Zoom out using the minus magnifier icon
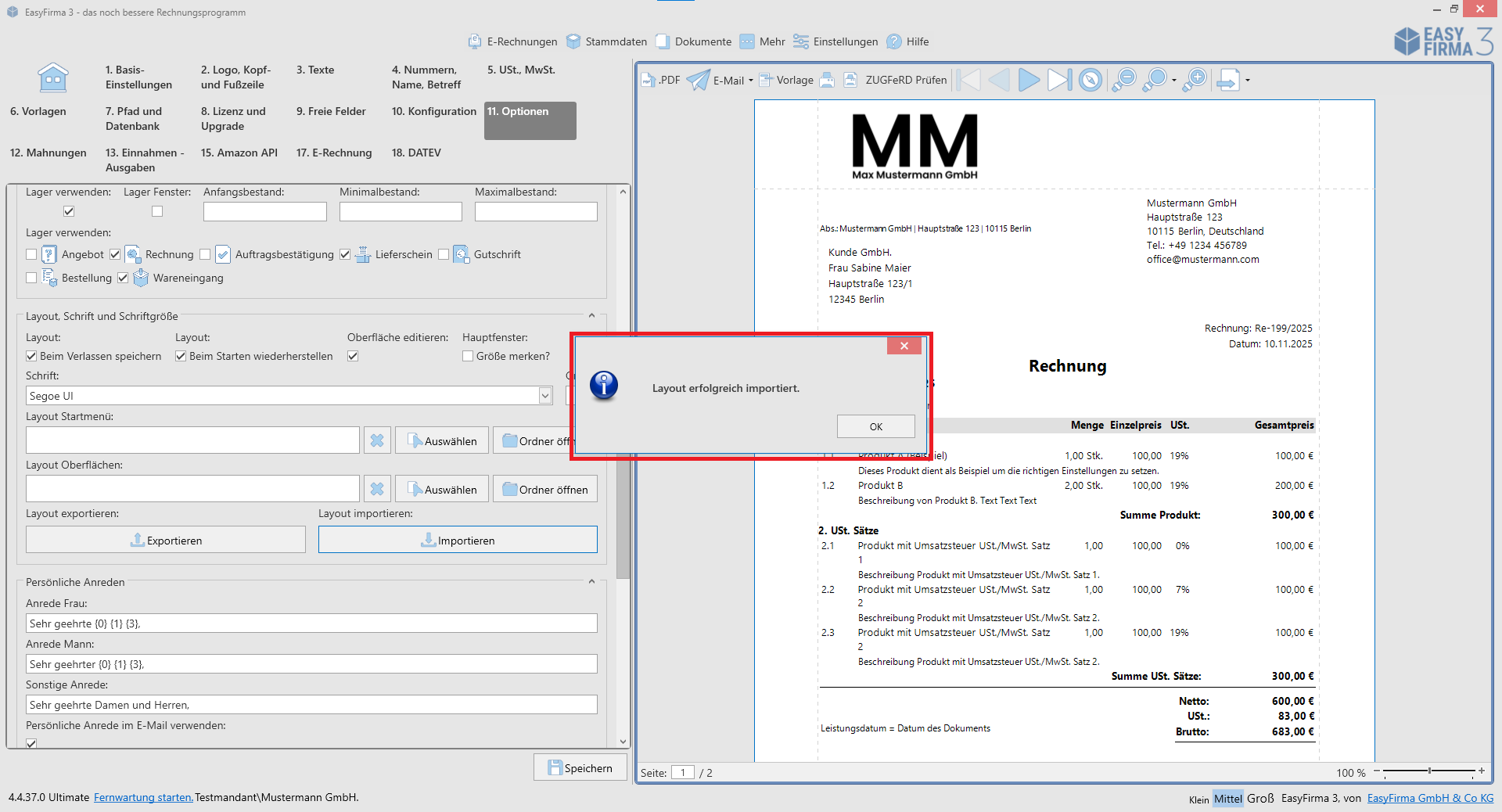 point(1124,80)
